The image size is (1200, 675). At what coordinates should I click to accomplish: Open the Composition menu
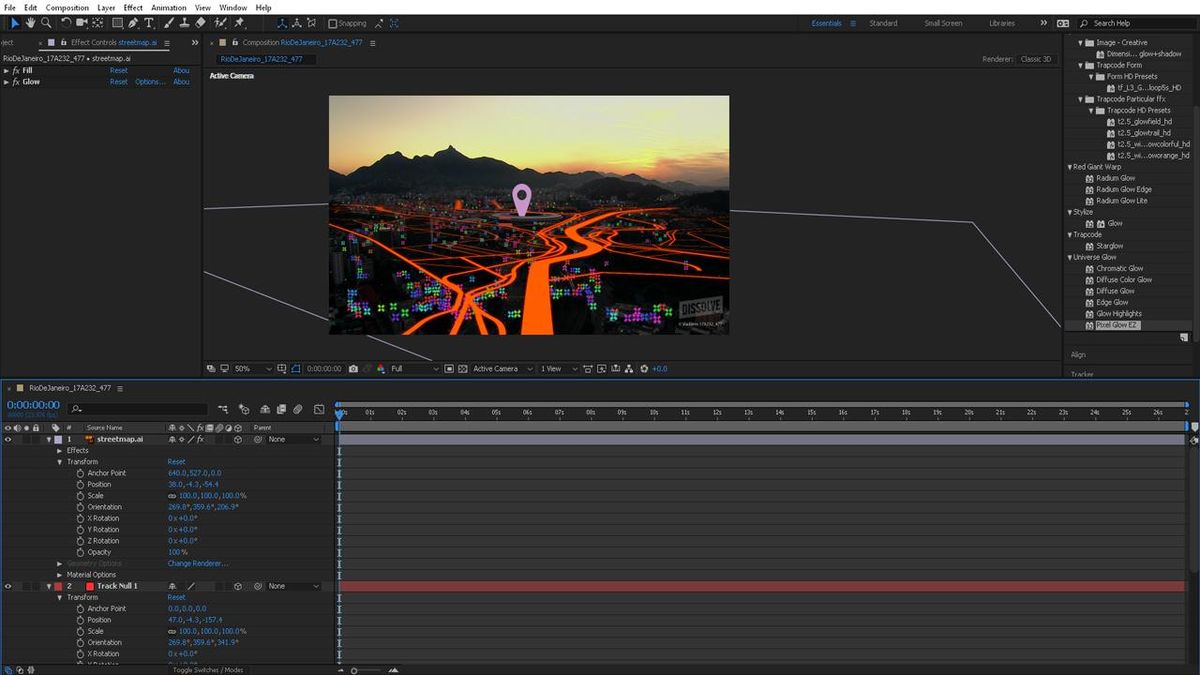point(66,7)
